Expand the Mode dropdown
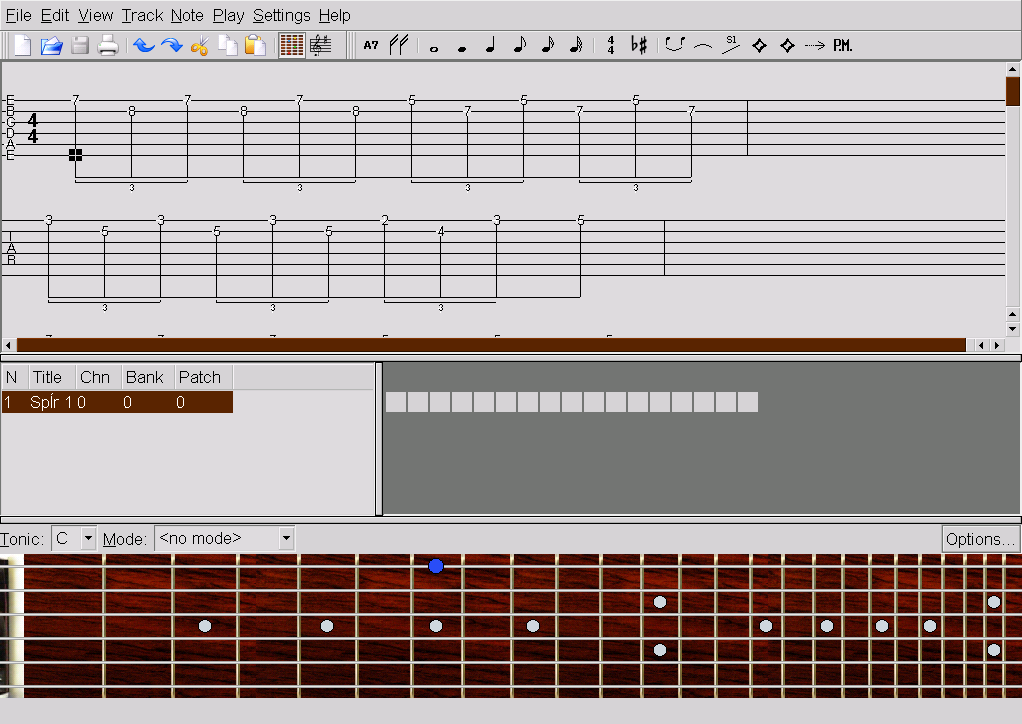Image resolution: width=1022 pixels, height=724 pixels. pyautogui.click(x=286, y=539)
